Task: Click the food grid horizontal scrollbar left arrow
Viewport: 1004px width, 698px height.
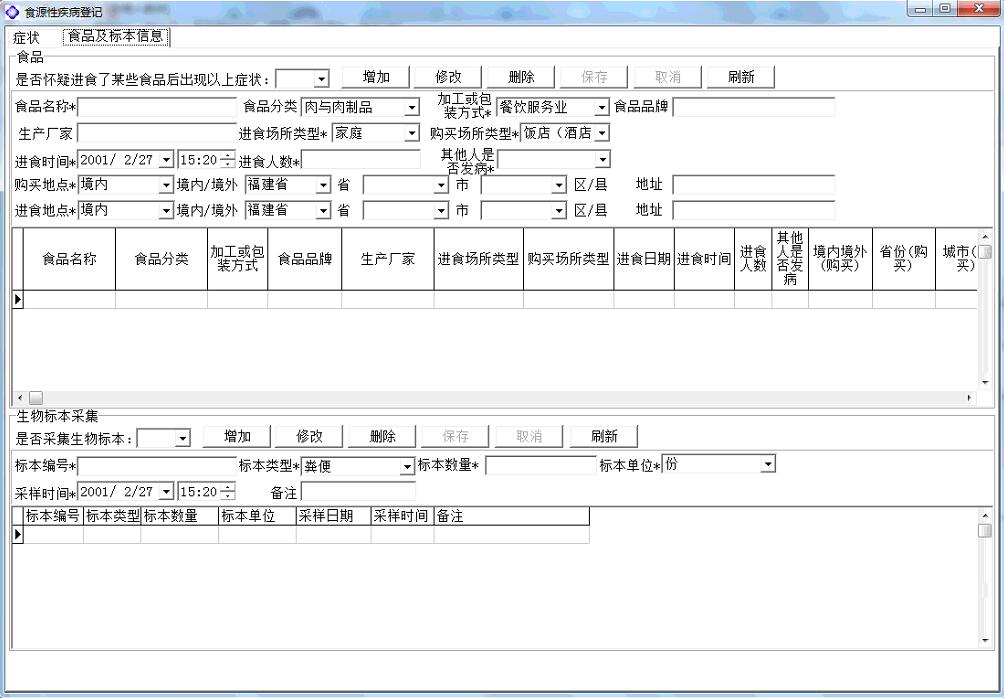Action: pyautogui.click(x=19, y=398)
